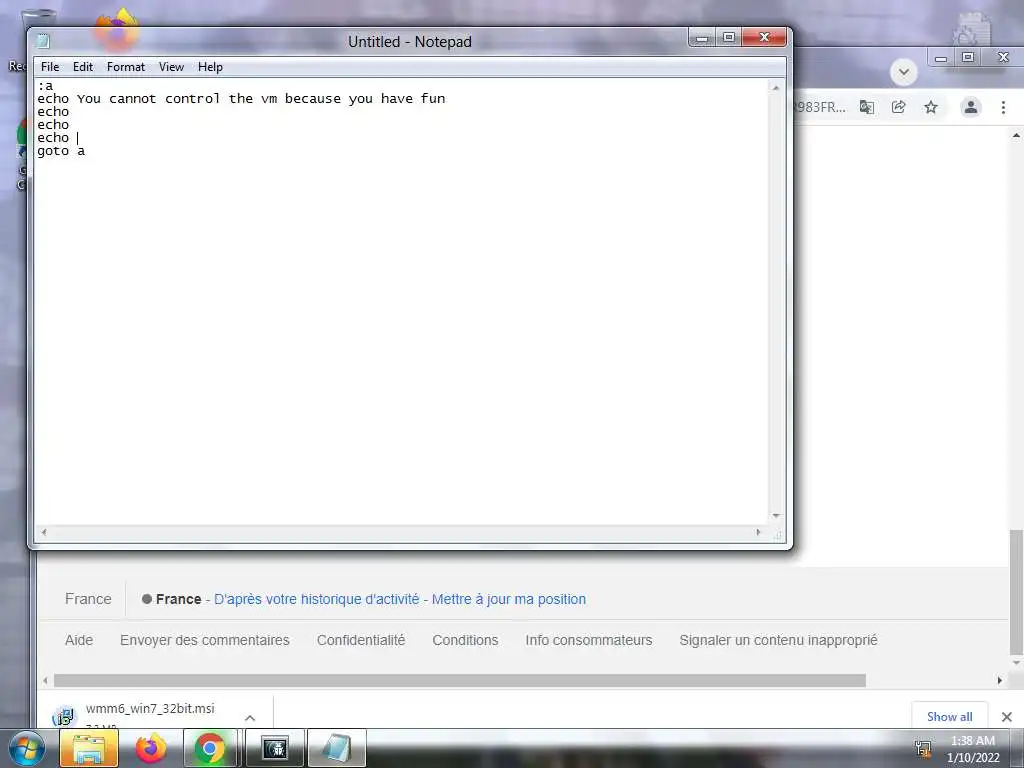The image size is (1024, 768).
Task: Click 'Envoyer des commentaires' footer link
Action: click(204, 640)
